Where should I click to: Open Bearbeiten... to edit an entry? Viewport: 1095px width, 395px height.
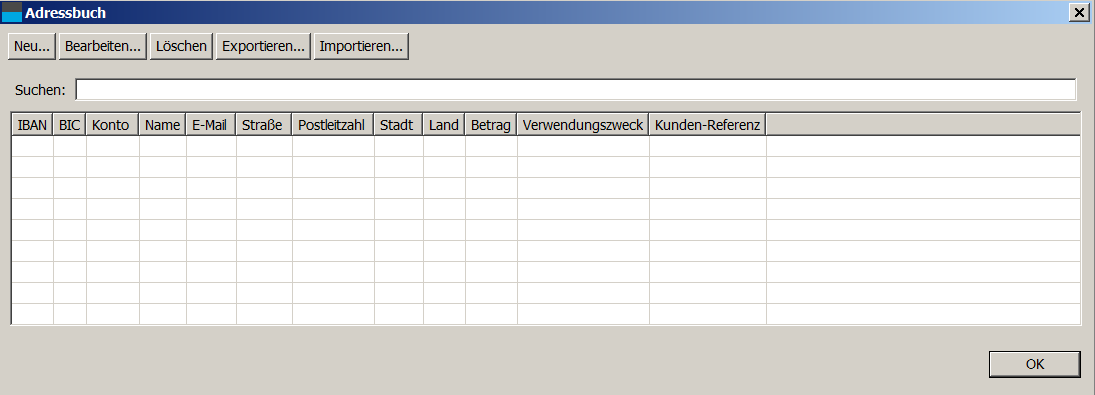[x=103, y=46]
